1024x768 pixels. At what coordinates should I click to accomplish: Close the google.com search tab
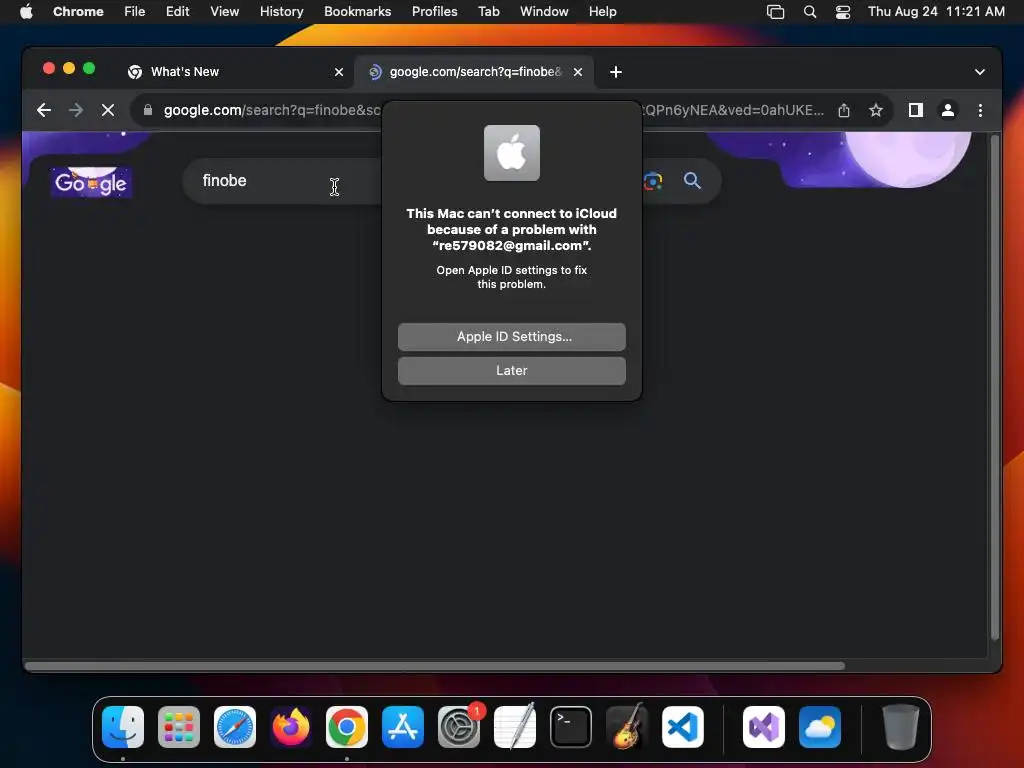[x=578, y=72]
